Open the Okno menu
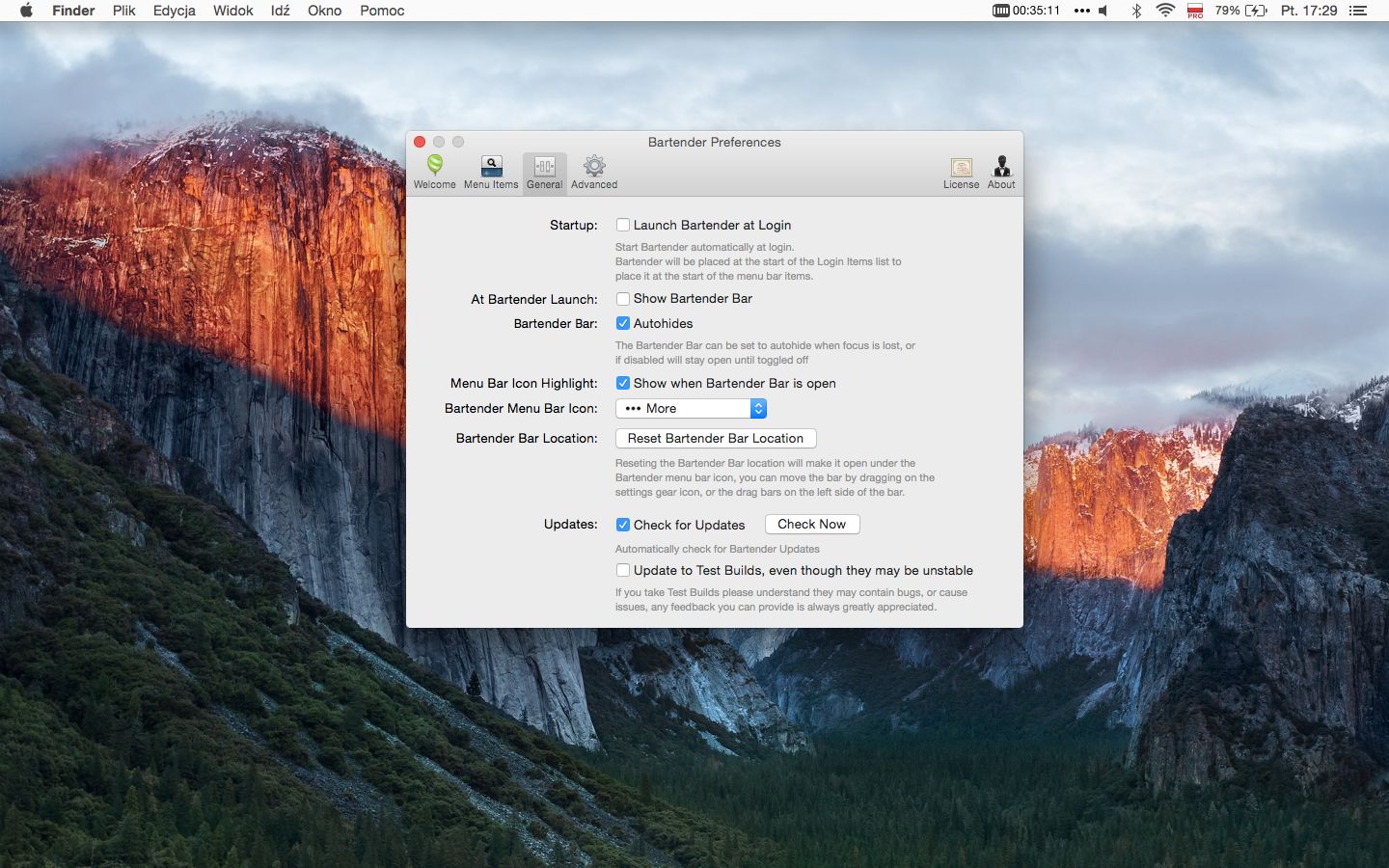 click(x=325, y=11)
